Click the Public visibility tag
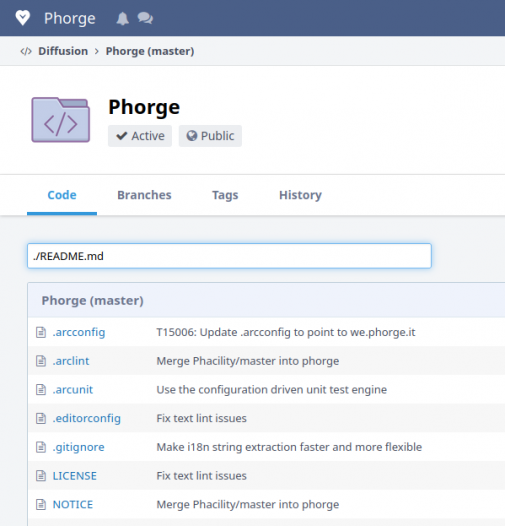505x526 pixels. pyautogui.click(x=210, y=136)
